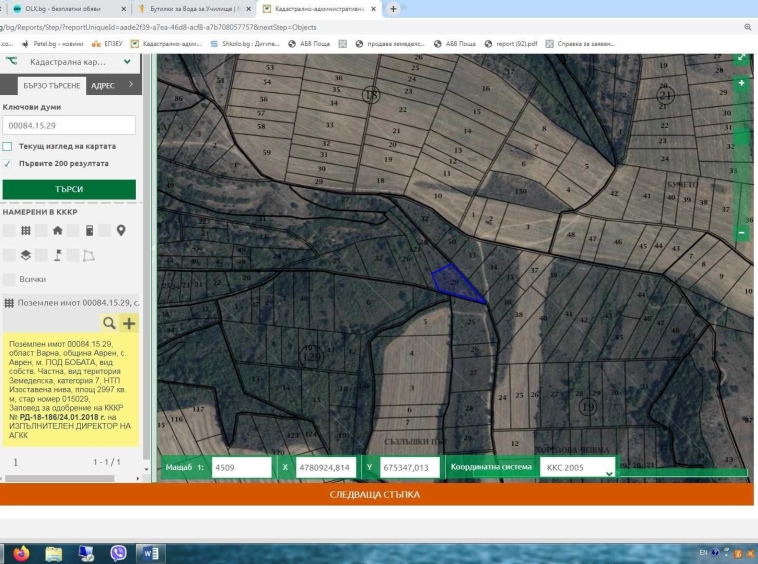Click the plus icon beside the parcel result
Screen dimensions: 758x564
click(129, 323)
